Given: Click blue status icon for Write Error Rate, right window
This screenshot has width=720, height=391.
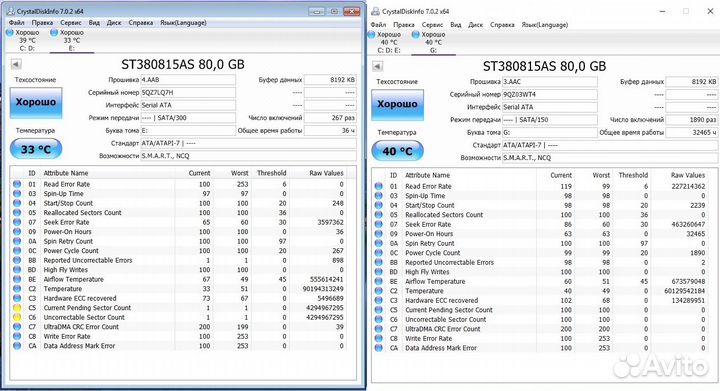Looking at the screenshot, I should coord(378,338).
